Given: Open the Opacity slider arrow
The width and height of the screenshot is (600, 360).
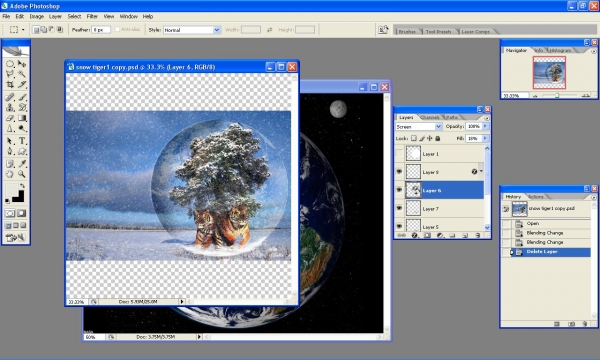Looking at the screenshot, I should click(485, 126).
